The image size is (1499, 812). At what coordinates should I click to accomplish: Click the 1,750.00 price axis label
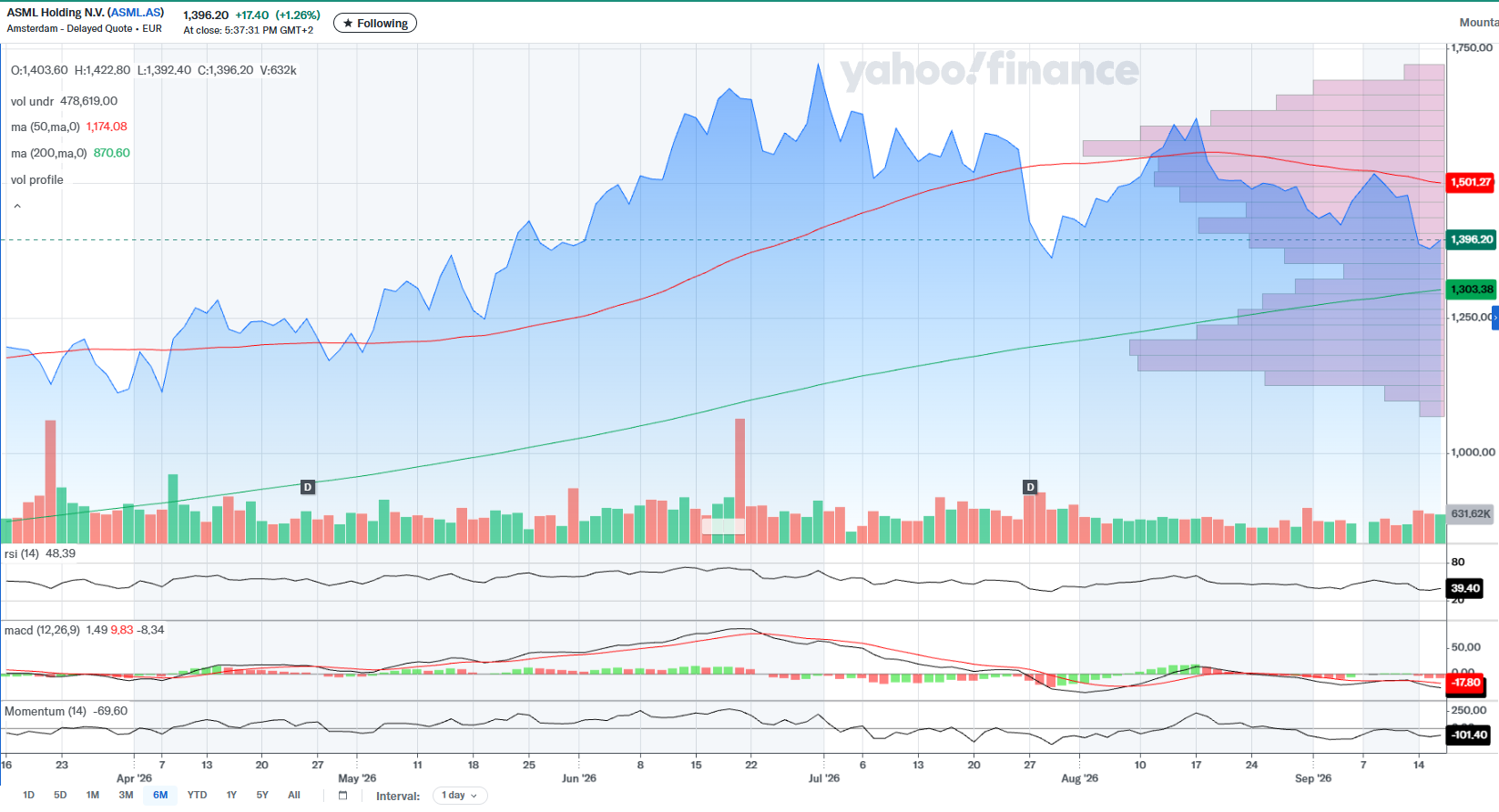pyautogui.click(x=1473, y=47)
